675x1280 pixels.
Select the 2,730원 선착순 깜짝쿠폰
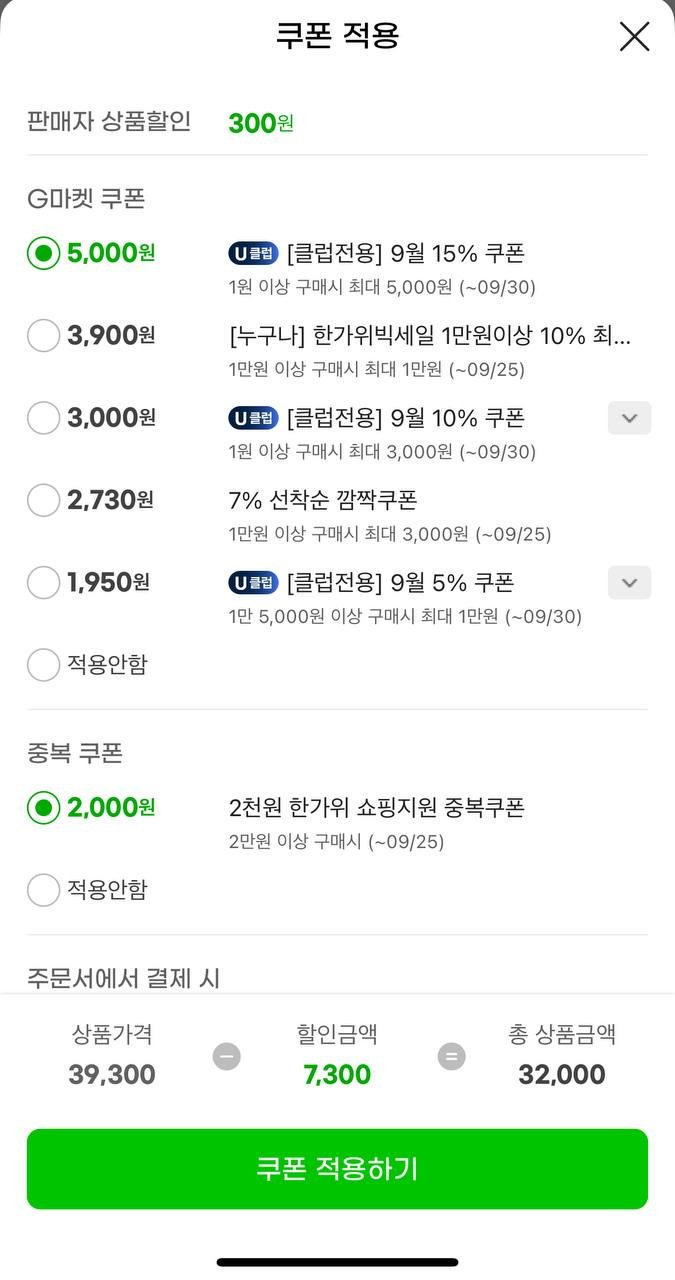pos(43,499)
